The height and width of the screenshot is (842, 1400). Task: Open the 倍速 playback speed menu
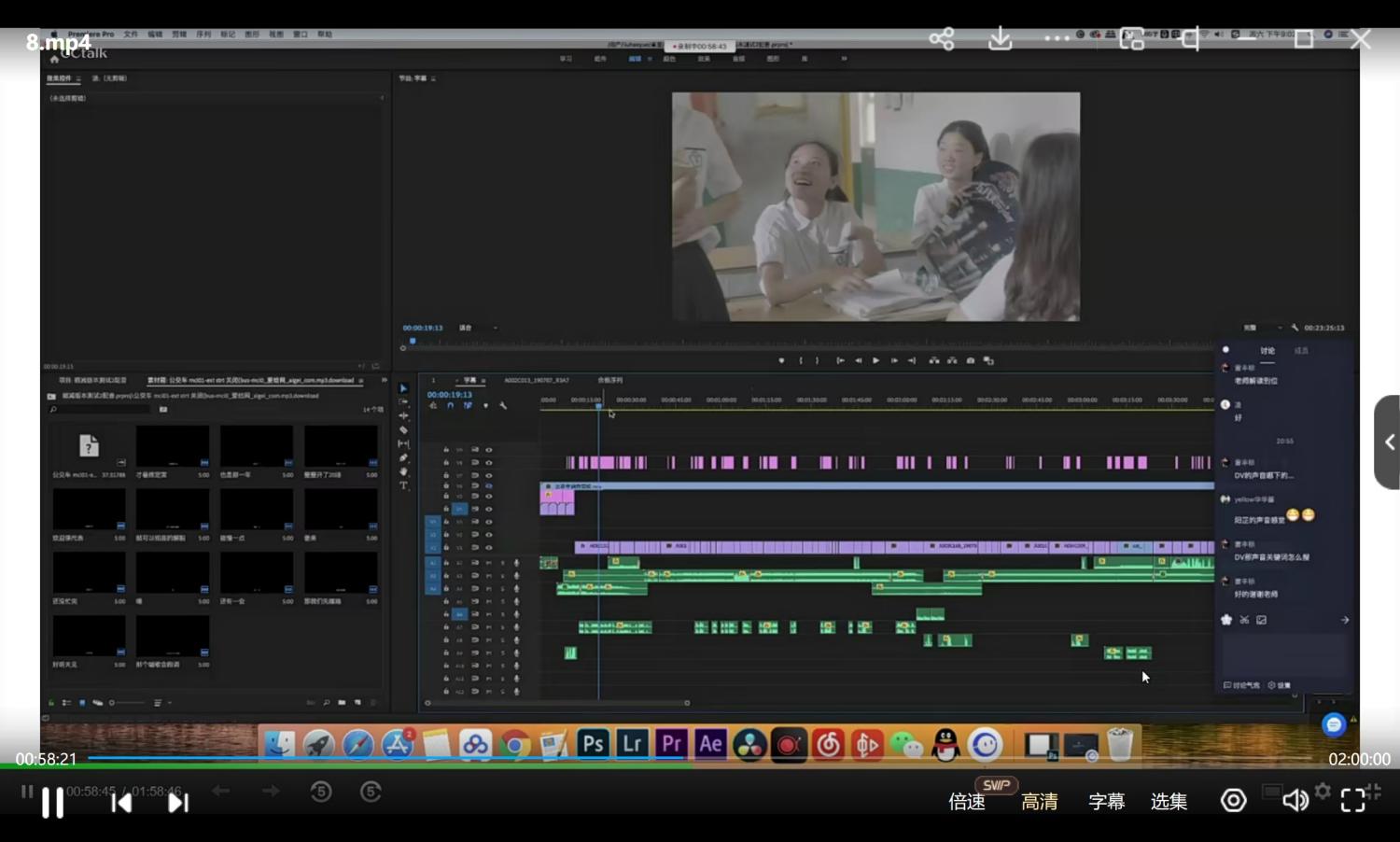point(967,801)
